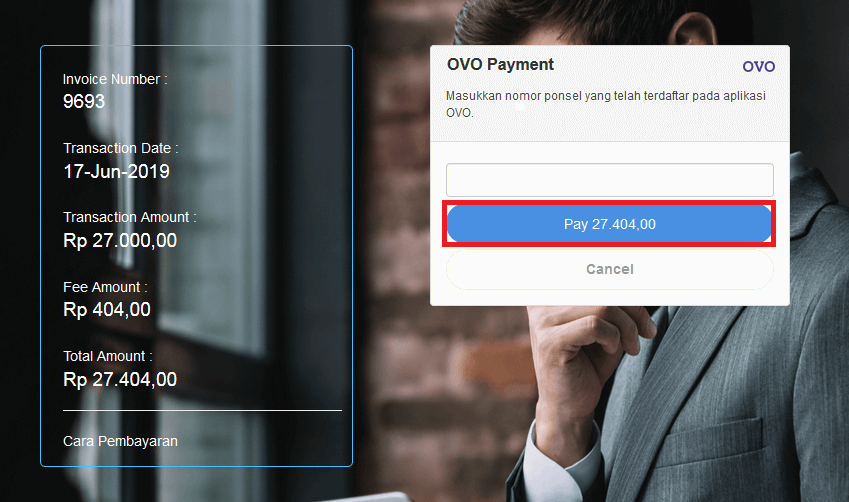Select the Fee Amount label
The image size is (849, 502).
point(105,287)
